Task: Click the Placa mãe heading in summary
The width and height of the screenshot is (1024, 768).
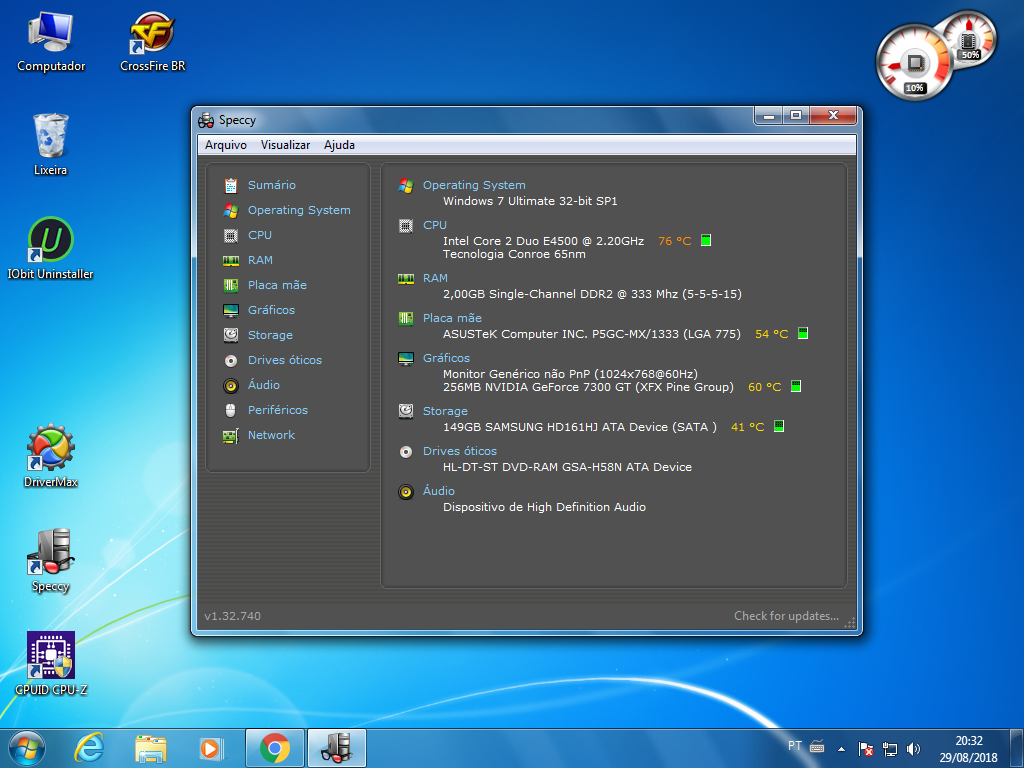Action: click(x=453, y=318)
